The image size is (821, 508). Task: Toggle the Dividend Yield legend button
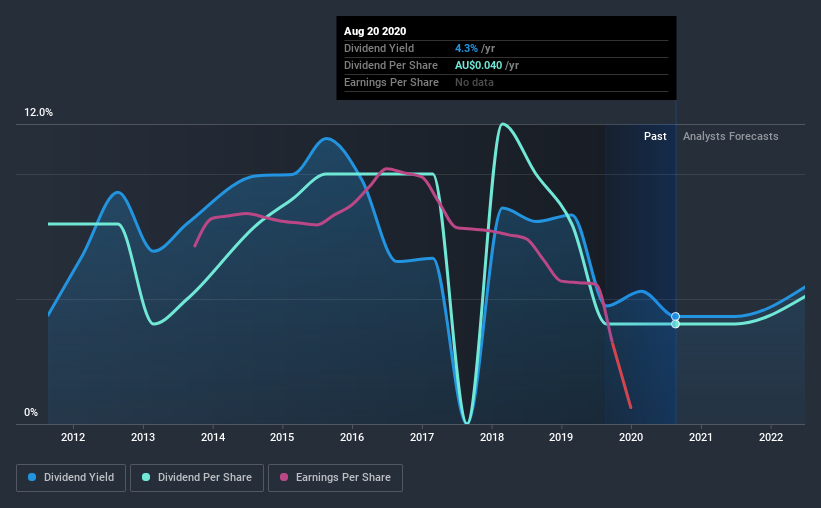(x=71, y=478)
